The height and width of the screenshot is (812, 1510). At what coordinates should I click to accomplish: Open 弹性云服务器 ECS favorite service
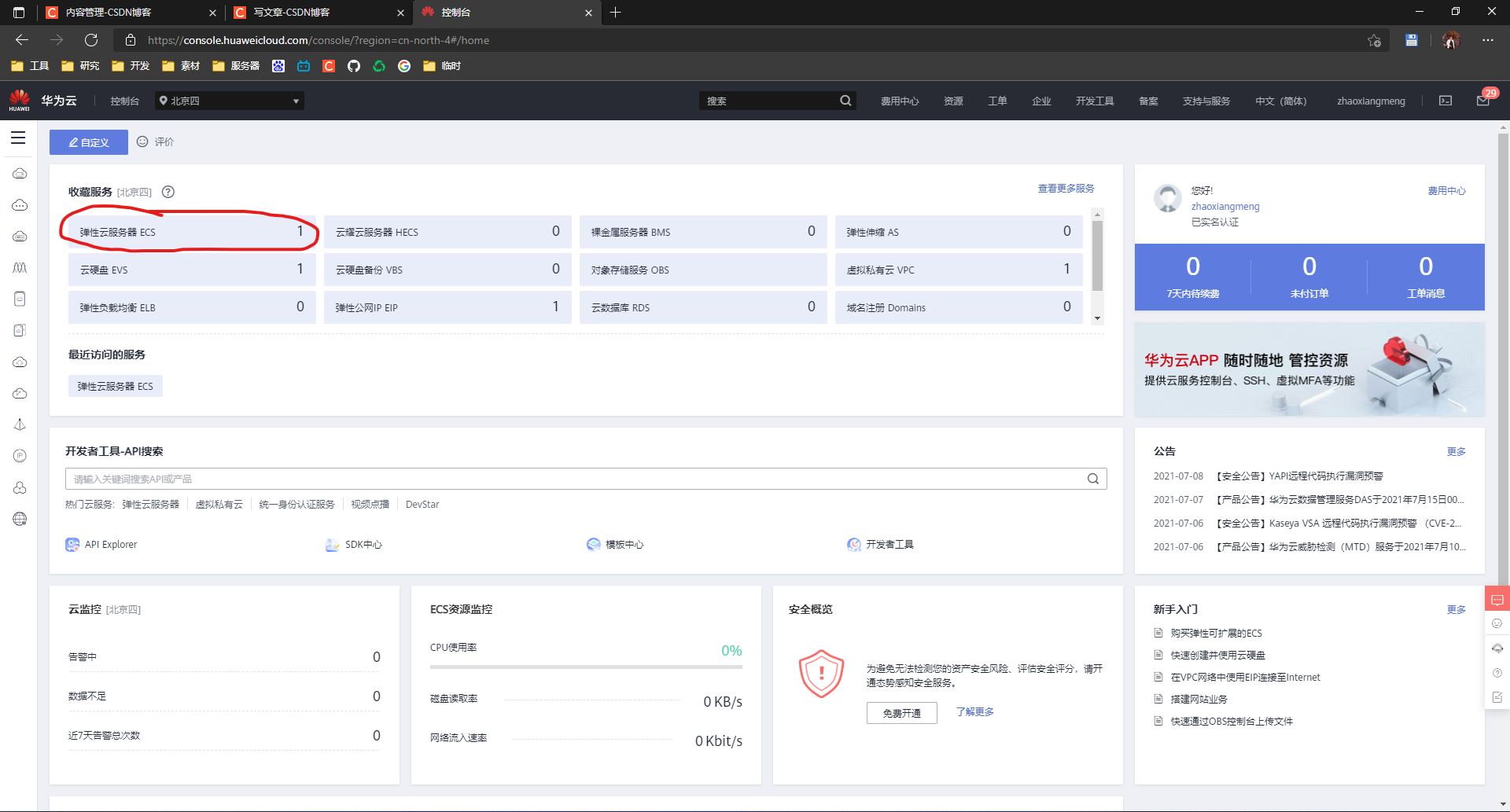(192, 232)
